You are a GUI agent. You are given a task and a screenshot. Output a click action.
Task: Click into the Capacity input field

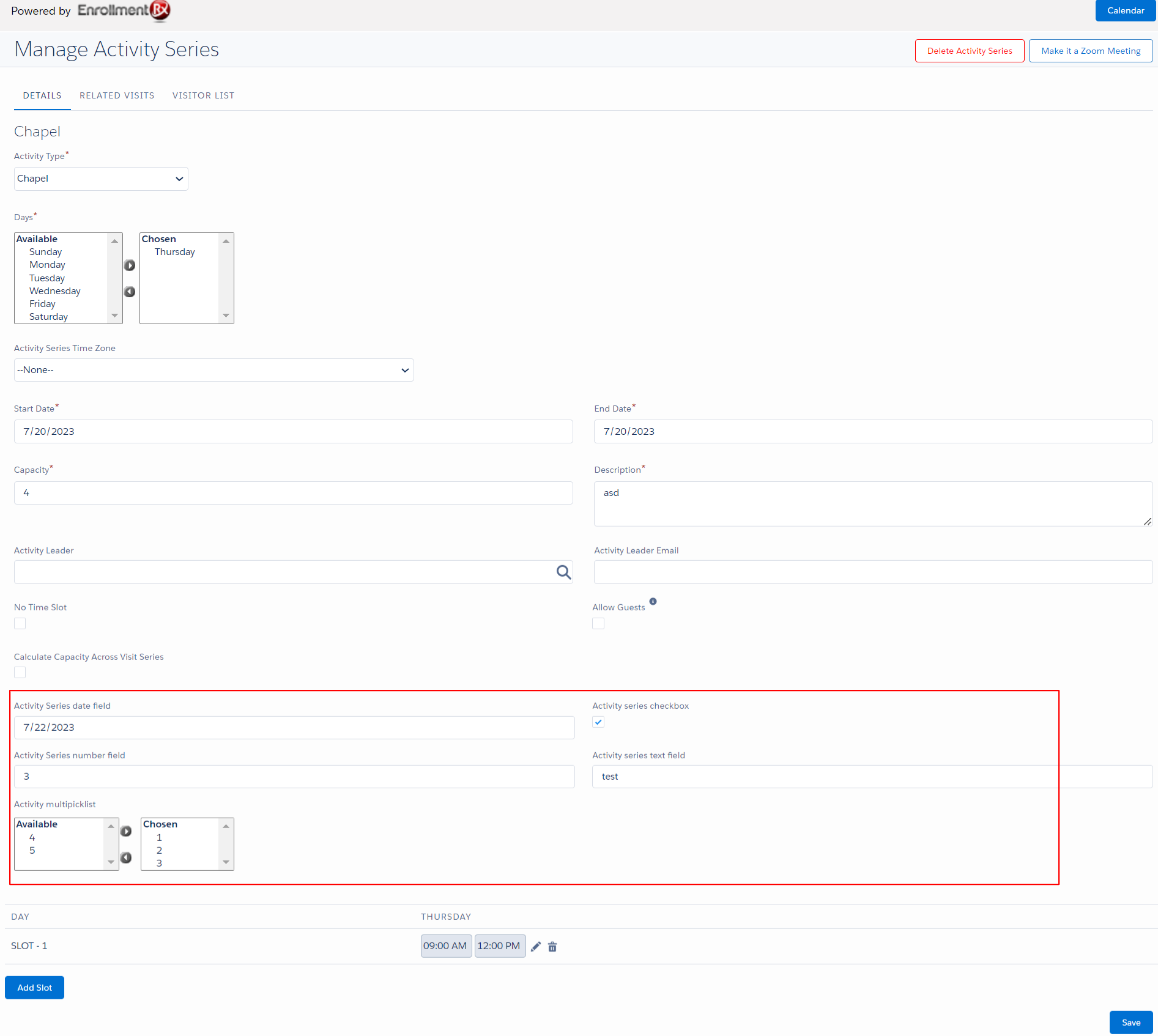(x=293, y=493)
